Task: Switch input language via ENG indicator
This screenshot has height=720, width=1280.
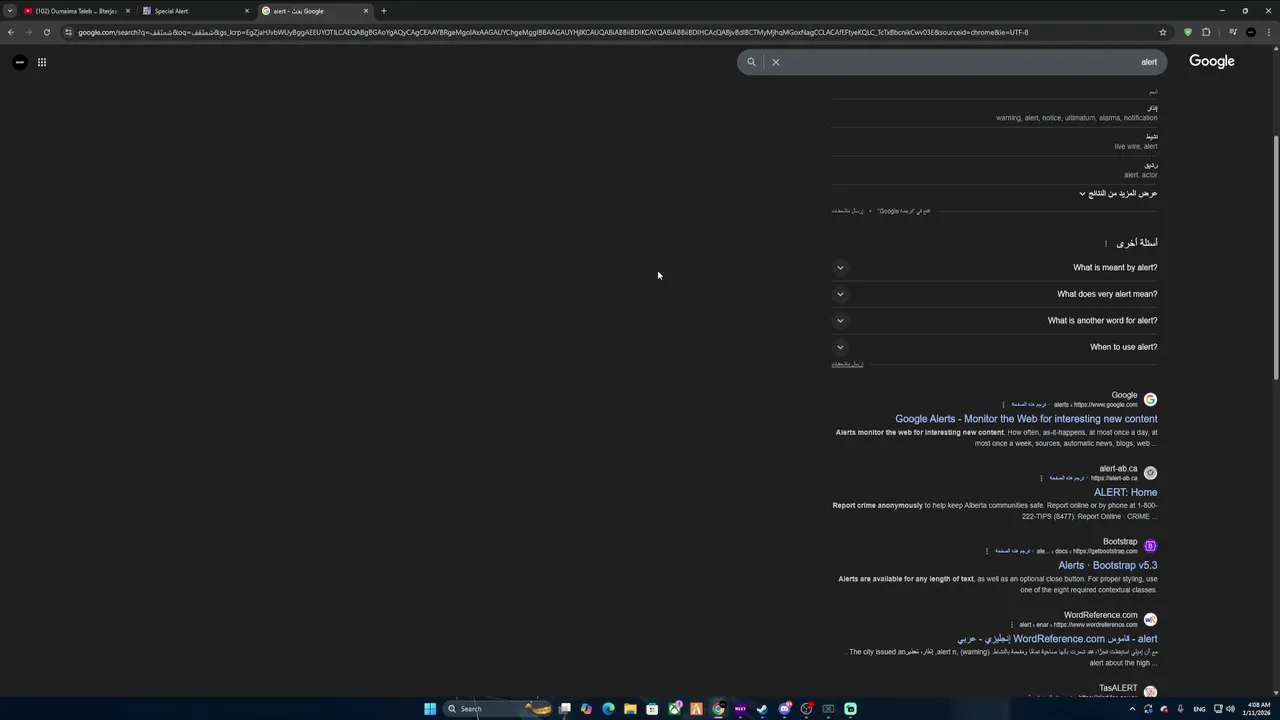Action: coord(1199,709)
